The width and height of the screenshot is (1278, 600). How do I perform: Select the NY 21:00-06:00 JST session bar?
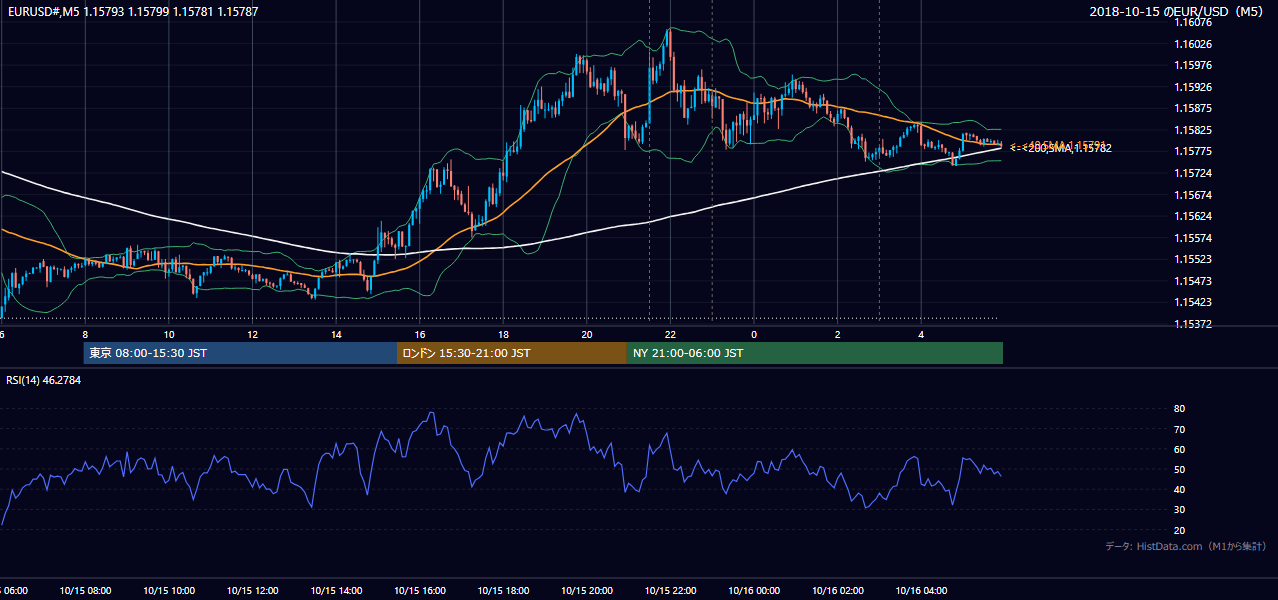[815, 353]
